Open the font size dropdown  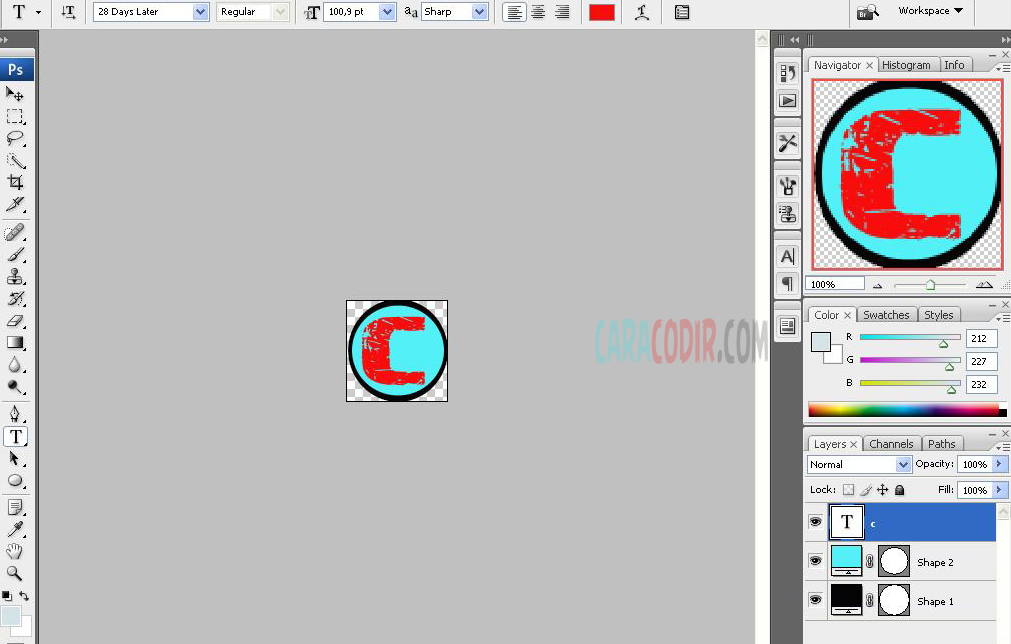click(387, 12)
